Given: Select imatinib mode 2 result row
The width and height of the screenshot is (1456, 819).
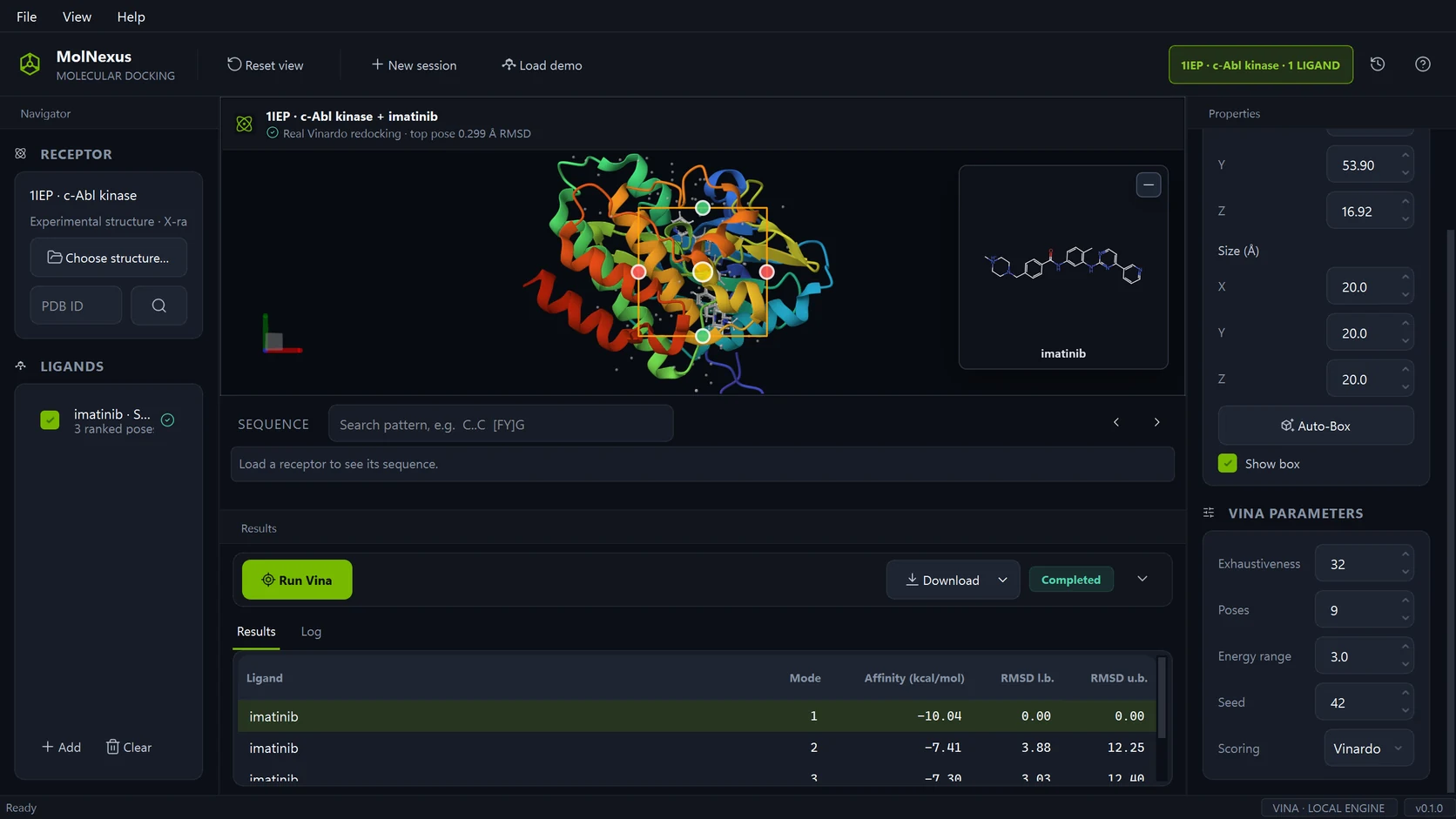Looking at the screenshot, I should click(x=697, y=748).
